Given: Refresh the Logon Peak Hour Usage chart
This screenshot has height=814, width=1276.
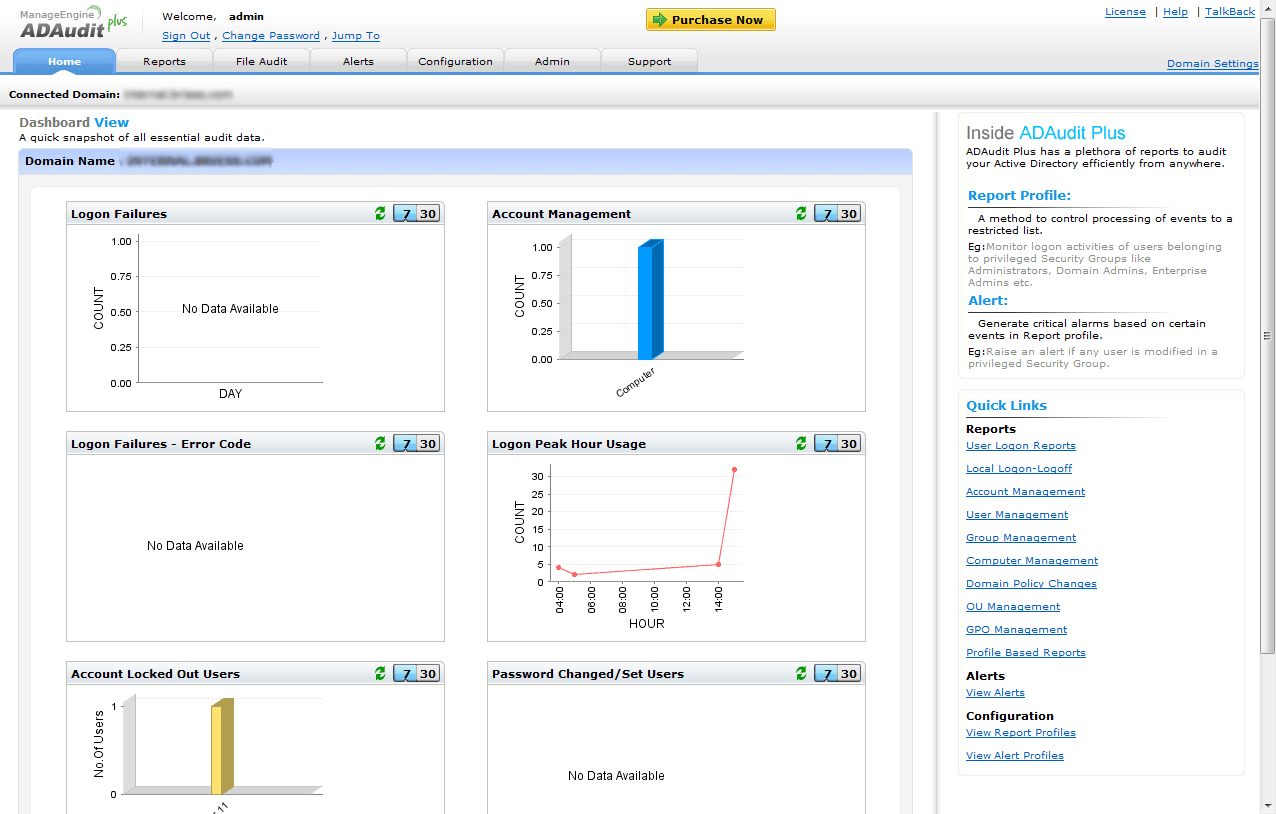Looking at the screenshot, I should (801, 444).
